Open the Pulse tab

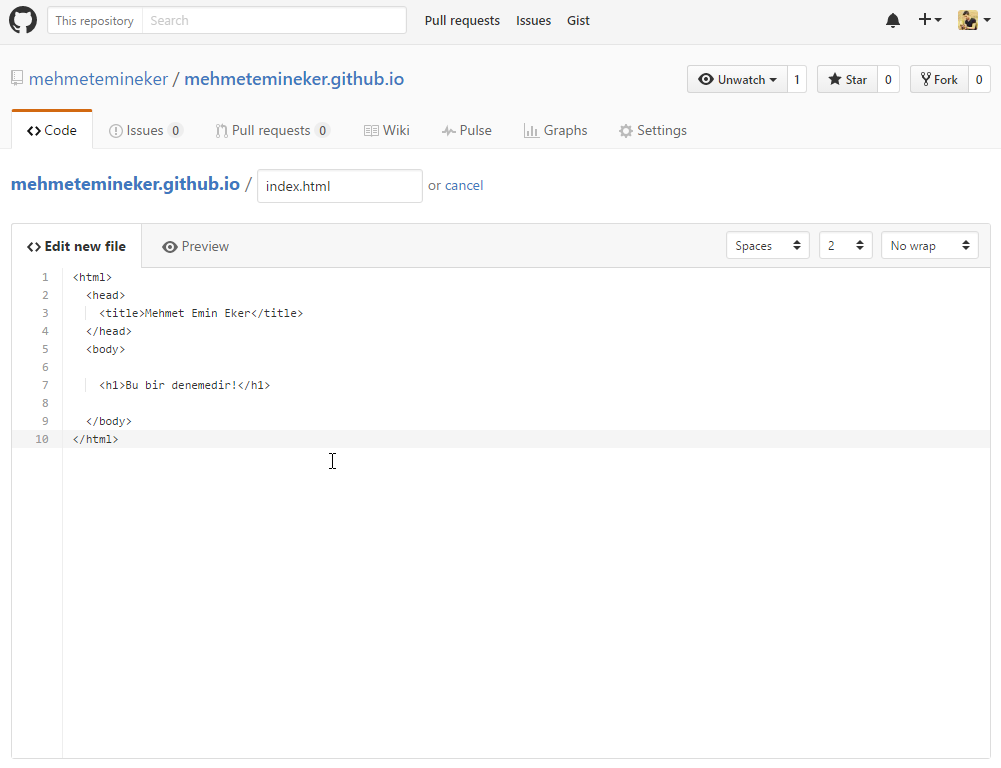click(467, 130)
